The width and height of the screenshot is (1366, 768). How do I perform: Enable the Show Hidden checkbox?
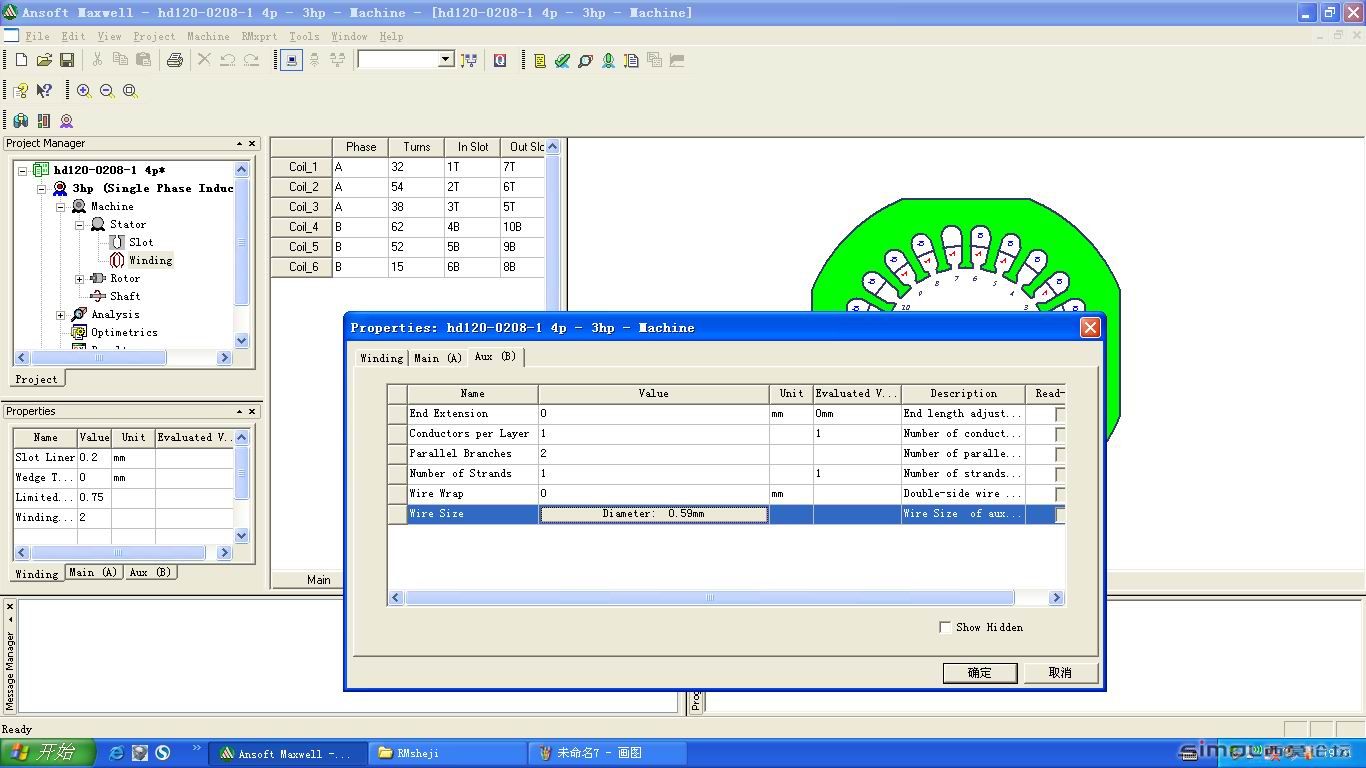945,627
